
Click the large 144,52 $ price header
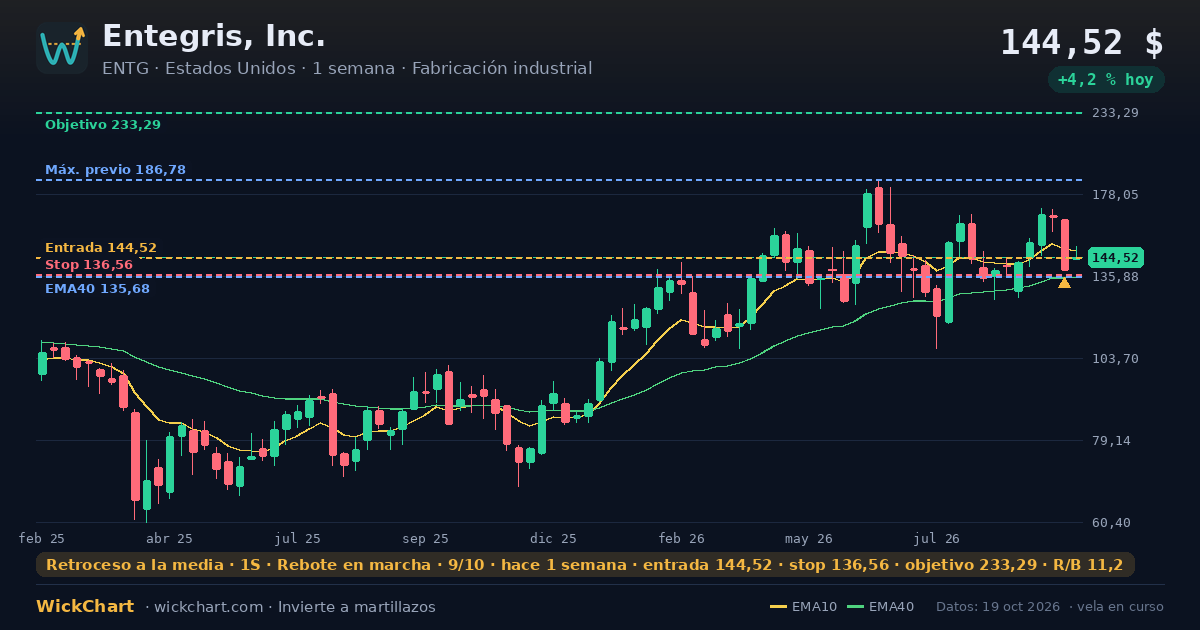click(1082, 43)
